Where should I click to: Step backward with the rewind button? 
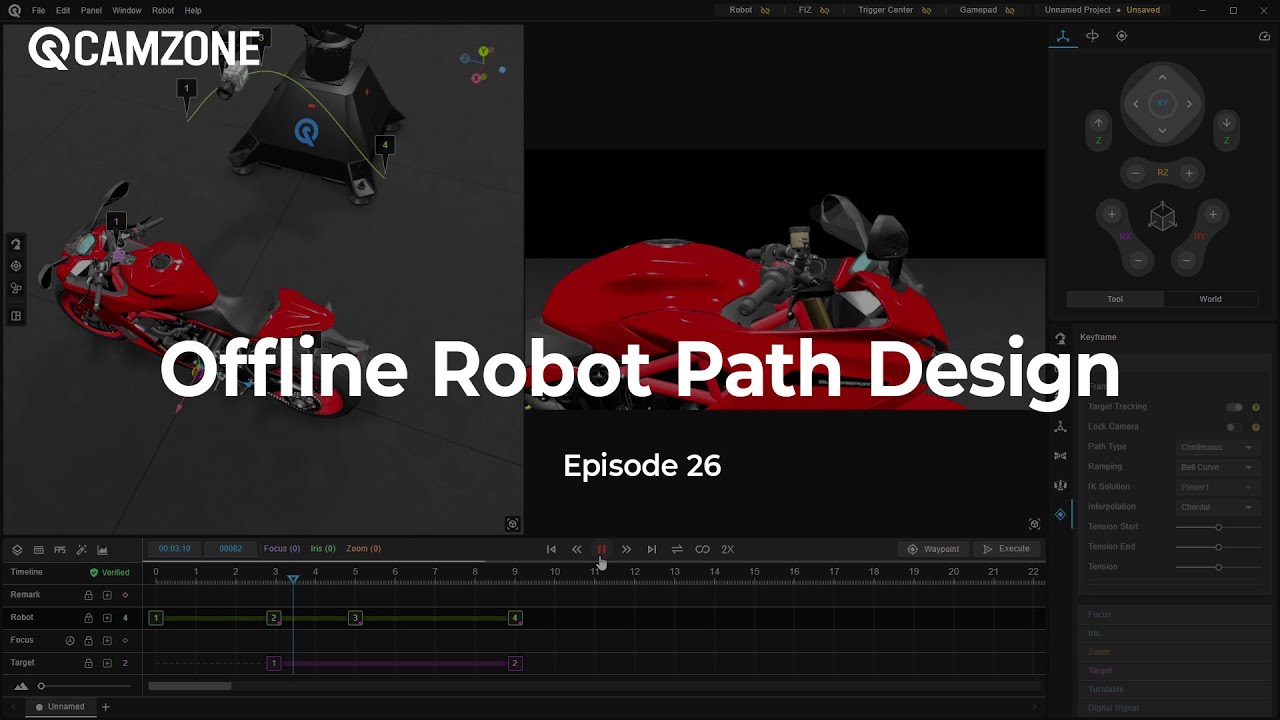tap(576, 549)
